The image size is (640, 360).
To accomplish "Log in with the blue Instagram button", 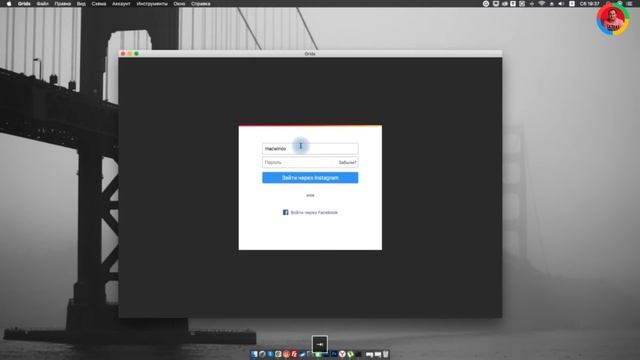I will 310,178.
